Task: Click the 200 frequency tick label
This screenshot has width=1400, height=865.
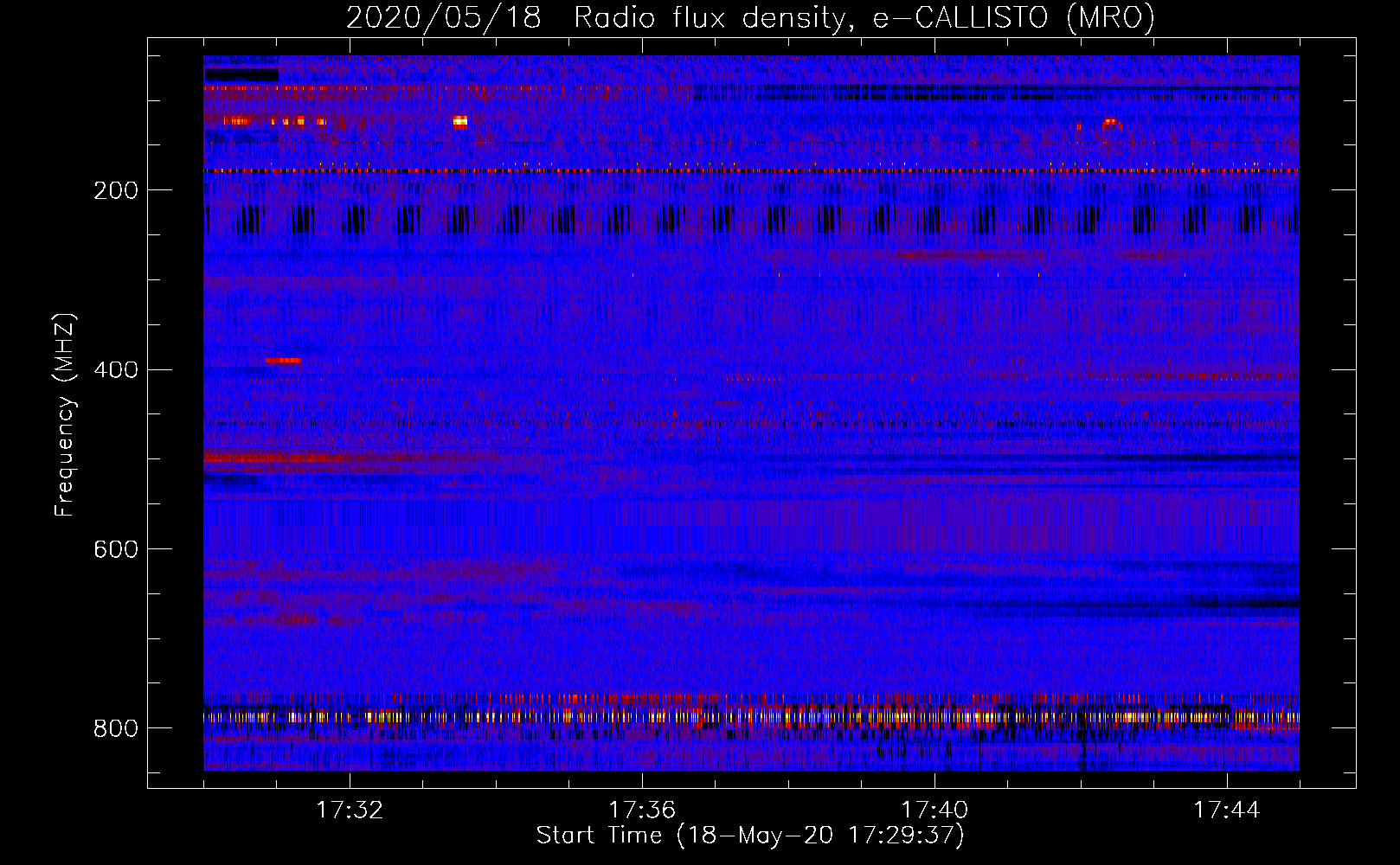Action: point(116,190)
